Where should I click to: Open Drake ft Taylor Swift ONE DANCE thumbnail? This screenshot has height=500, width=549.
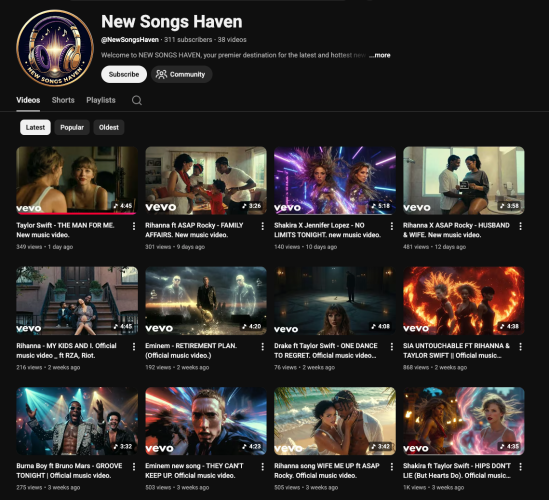(x=335, y=301)
